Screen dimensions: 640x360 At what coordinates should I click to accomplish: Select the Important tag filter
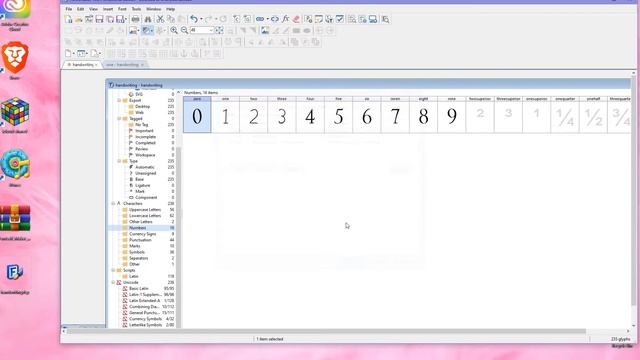[144, 131]
